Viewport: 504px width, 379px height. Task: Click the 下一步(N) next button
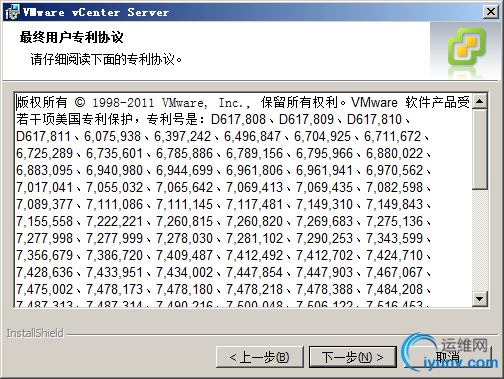353,357
